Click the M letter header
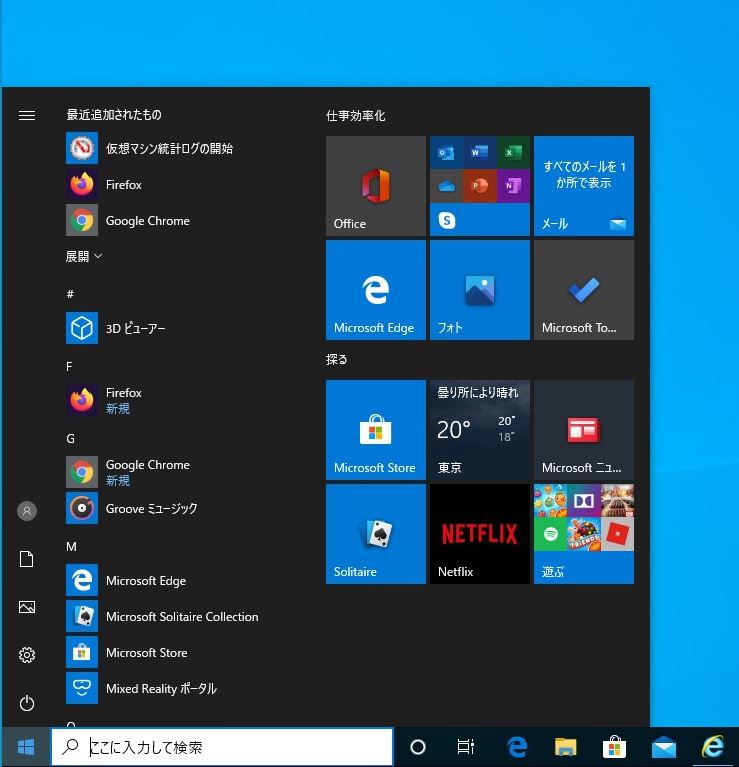 71,546
